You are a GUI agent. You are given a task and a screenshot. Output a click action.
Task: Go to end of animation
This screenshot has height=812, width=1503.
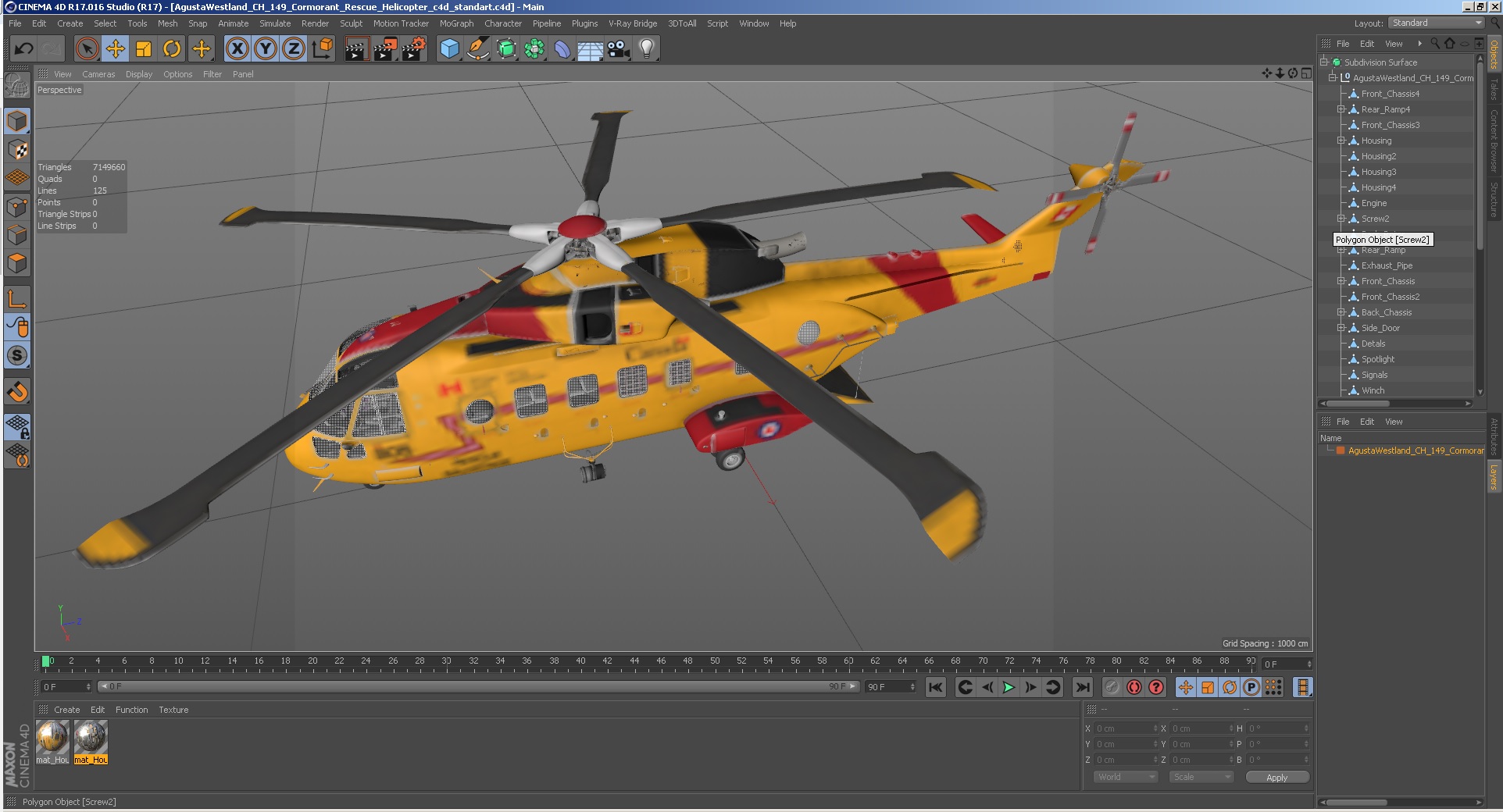pos(1082,687)
